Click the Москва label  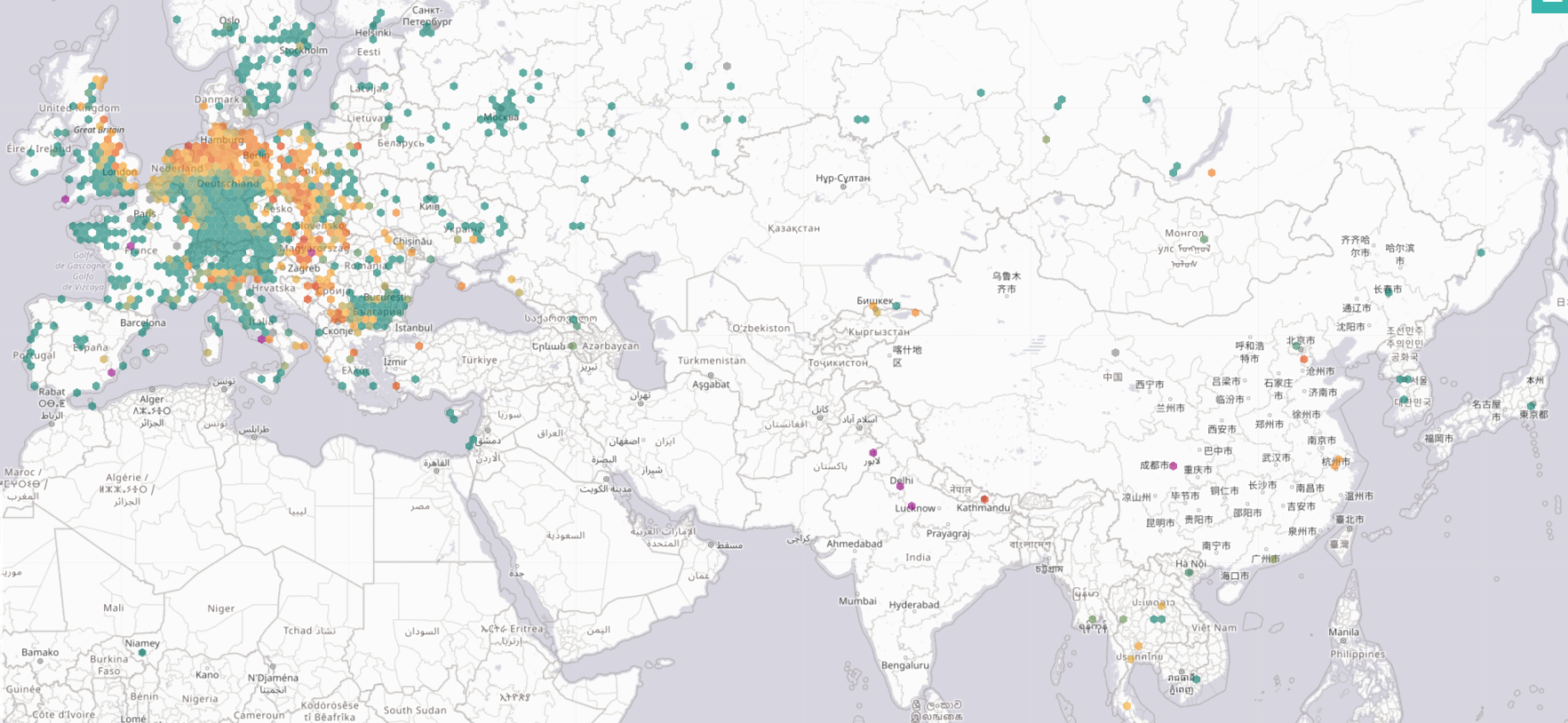[x=502, y=117]
